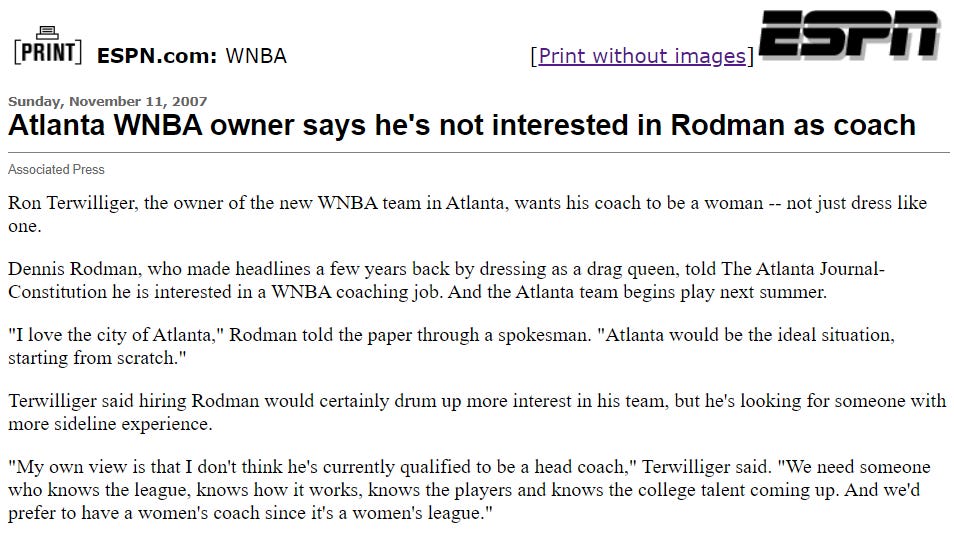Screen dimensions: 954x554
Task: Click the ESPN logo
Action: coord(850,35)
